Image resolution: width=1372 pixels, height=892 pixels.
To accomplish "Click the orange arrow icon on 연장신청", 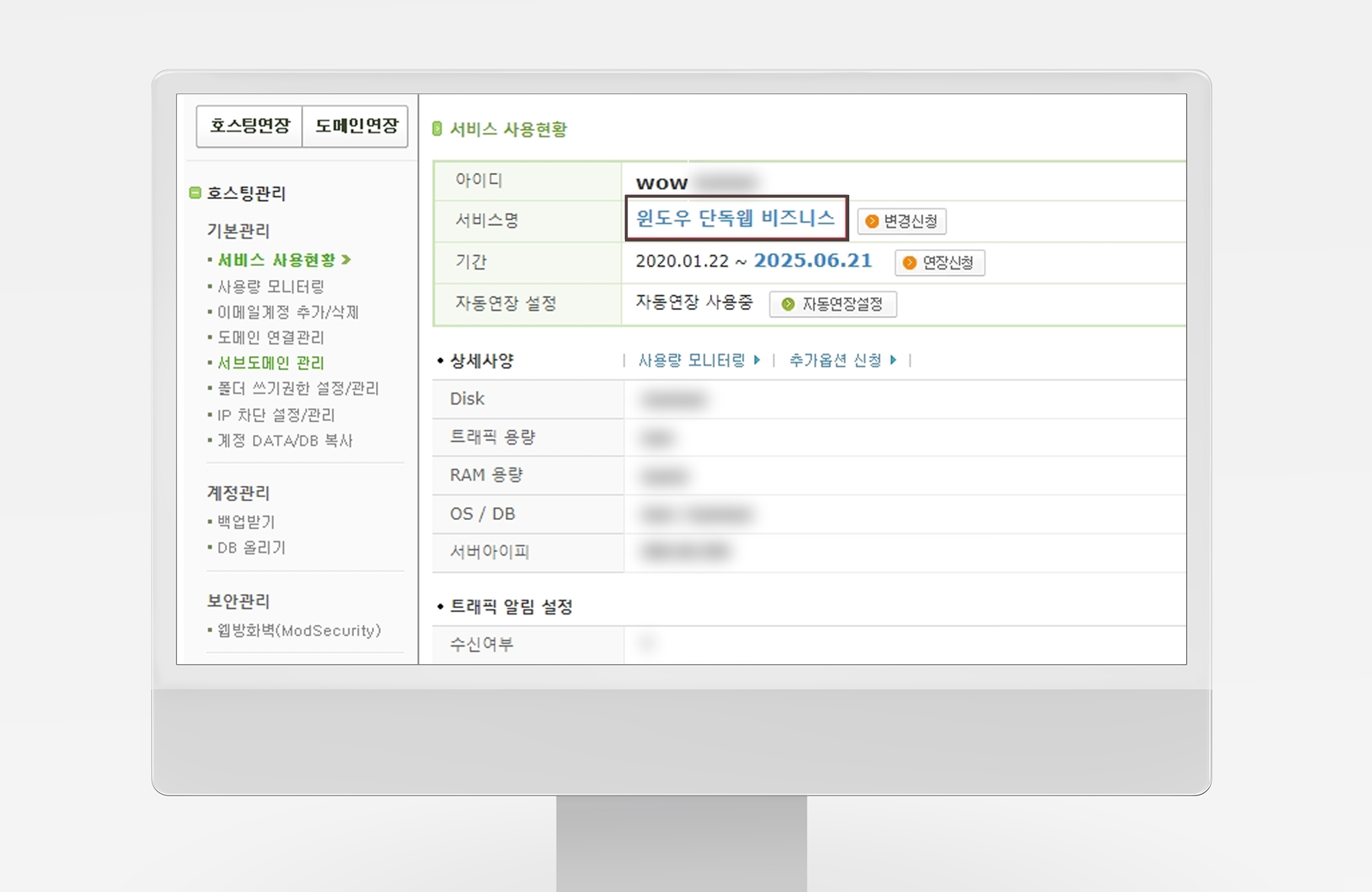I will (910, 263).
